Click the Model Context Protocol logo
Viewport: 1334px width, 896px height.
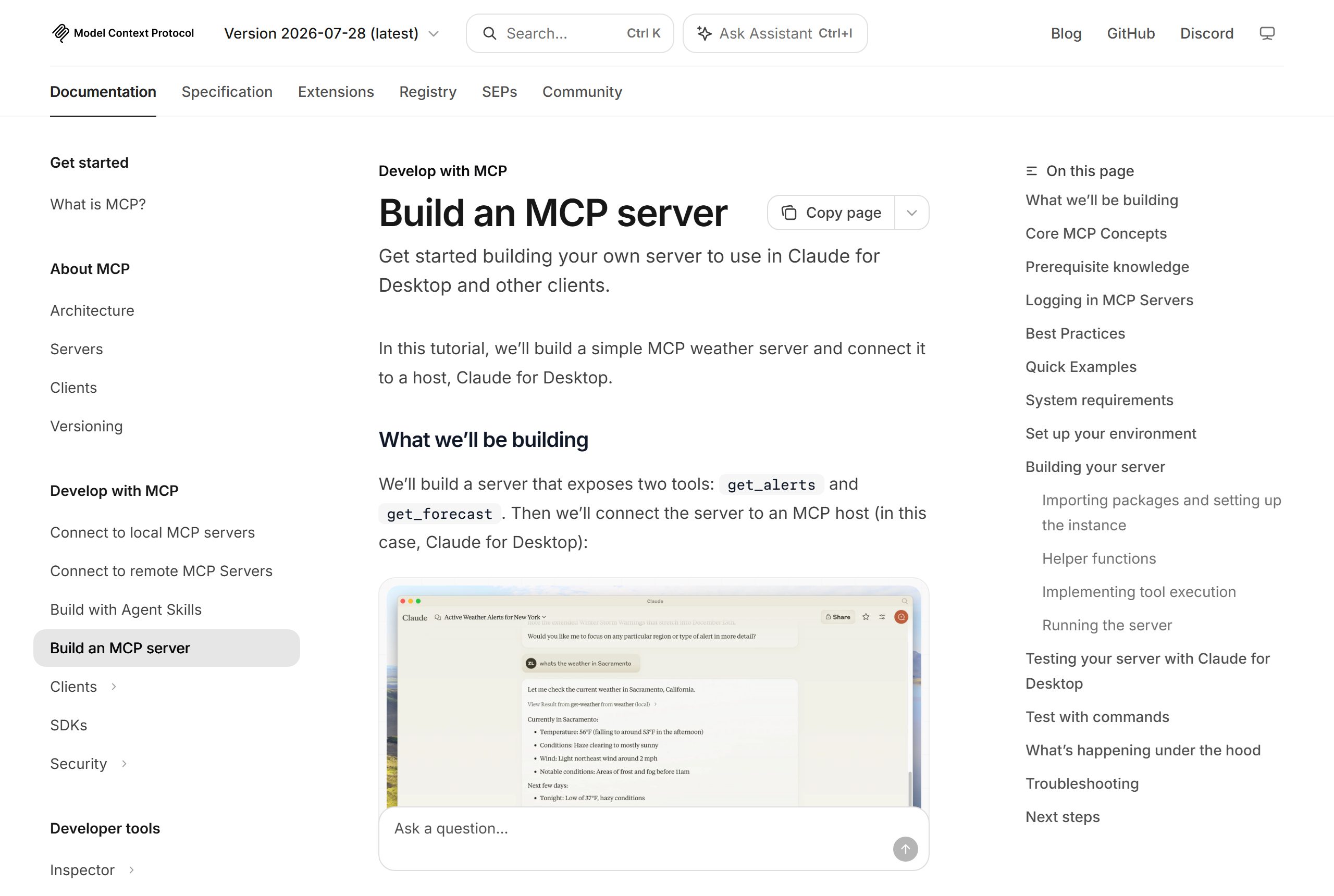122,33
